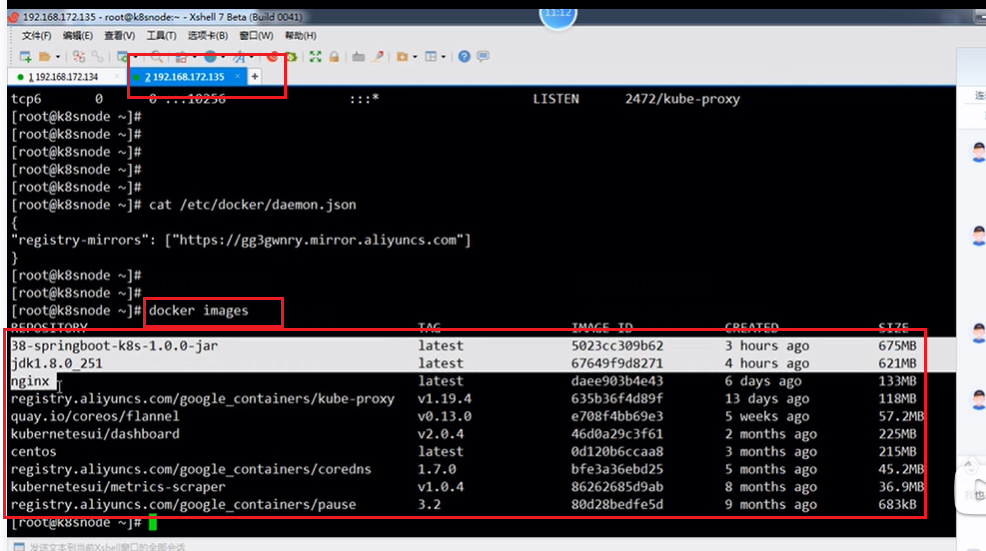Expand the layout icon dropdown arrow
This screenshot has width=986, height=551.
pos(443,57)
